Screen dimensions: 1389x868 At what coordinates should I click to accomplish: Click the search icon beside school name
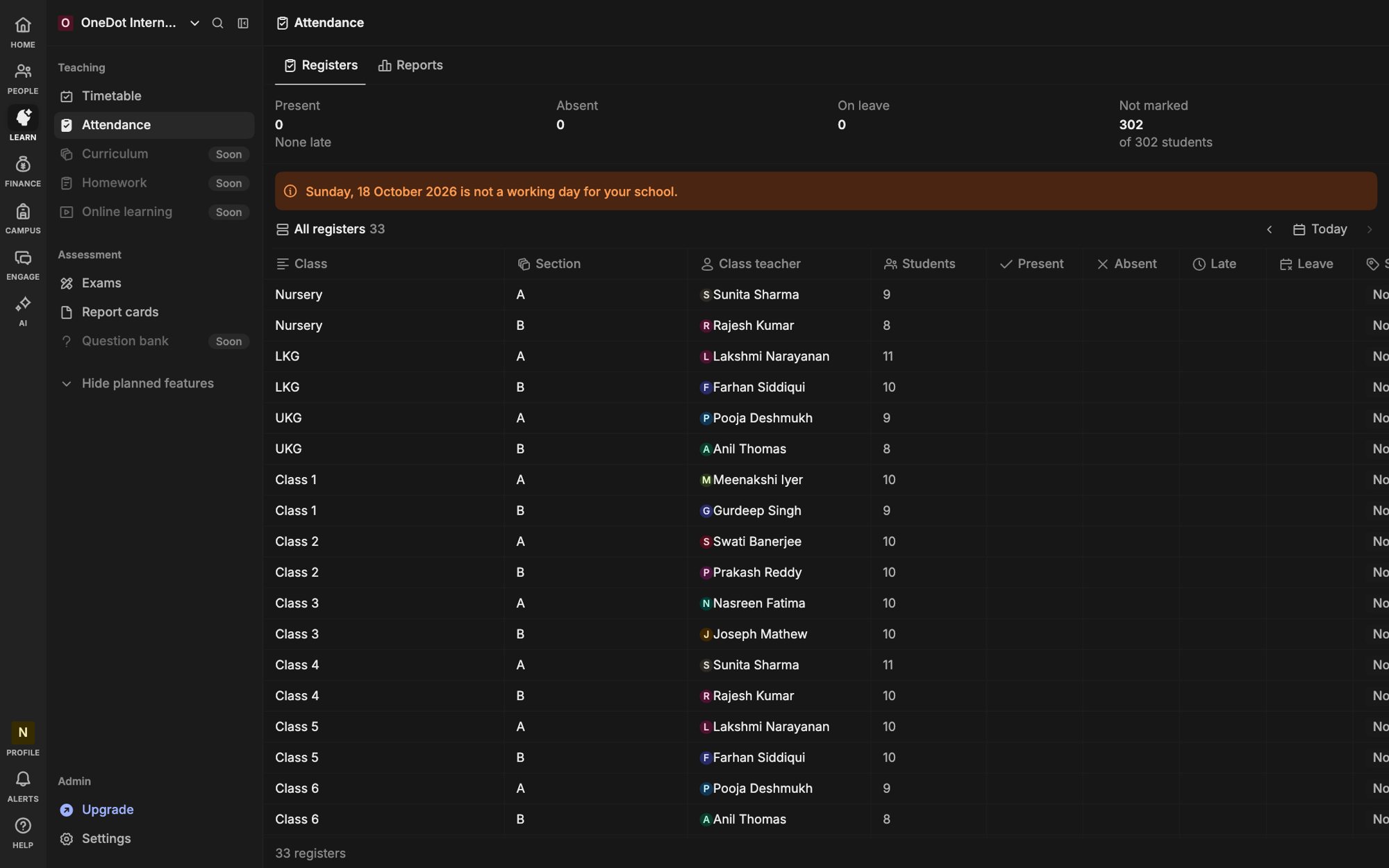[x=217, y=23]
